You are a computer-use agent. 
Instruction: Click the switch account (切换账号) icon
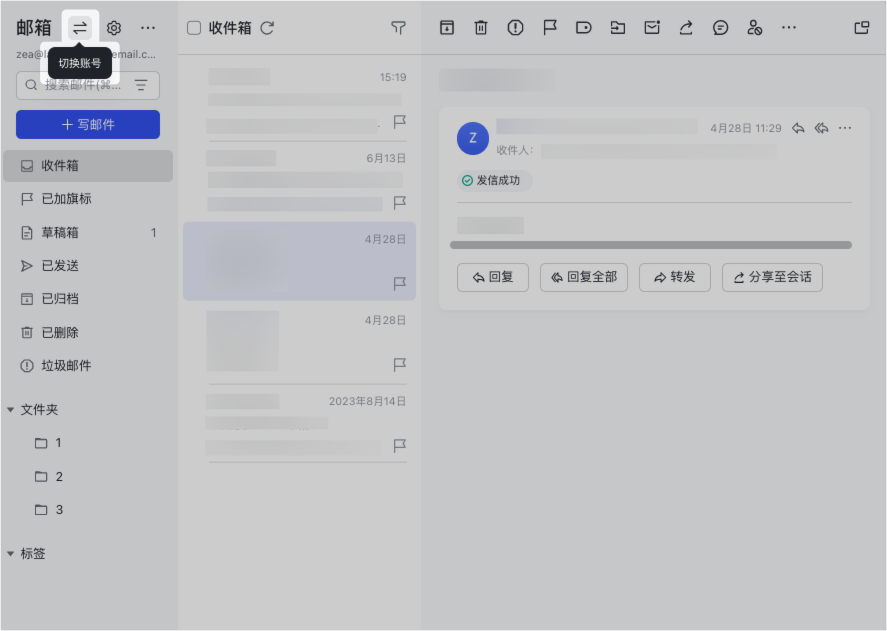click(x=80, y=28)
